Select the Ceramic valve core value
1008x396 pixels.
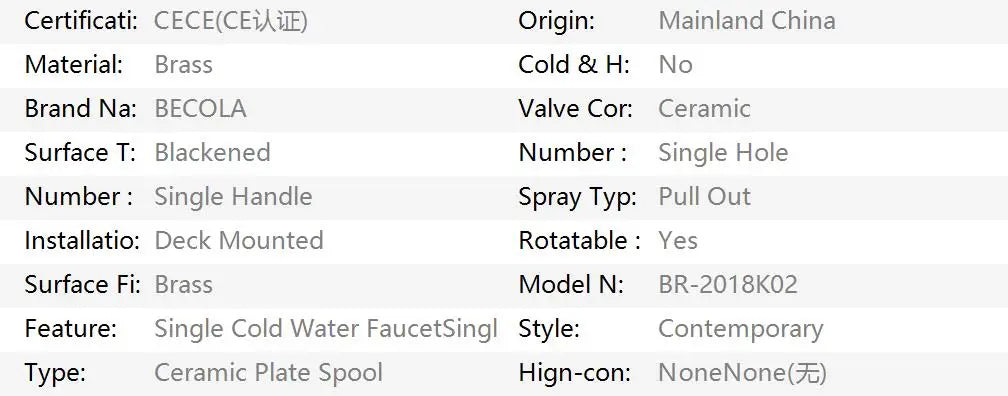point(705,109)
